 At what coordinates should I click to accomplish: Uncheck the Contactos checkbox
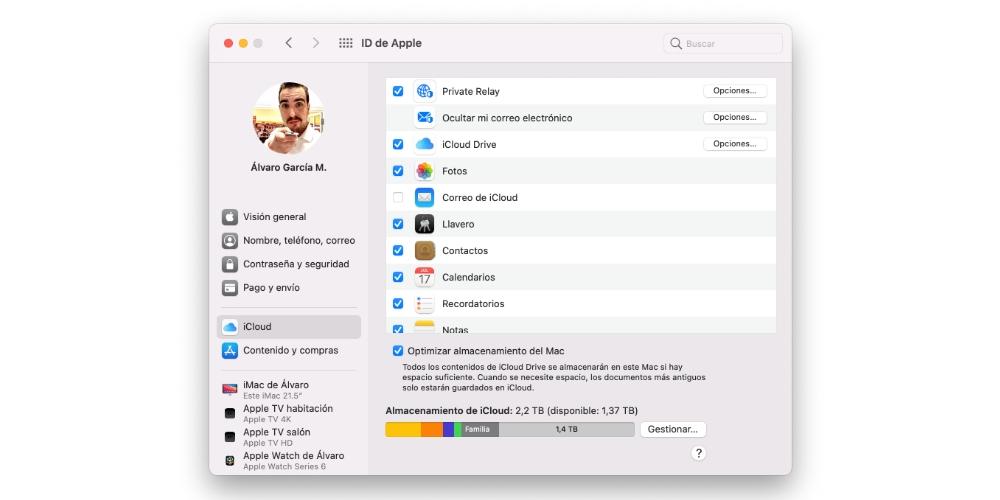[398, 251]
